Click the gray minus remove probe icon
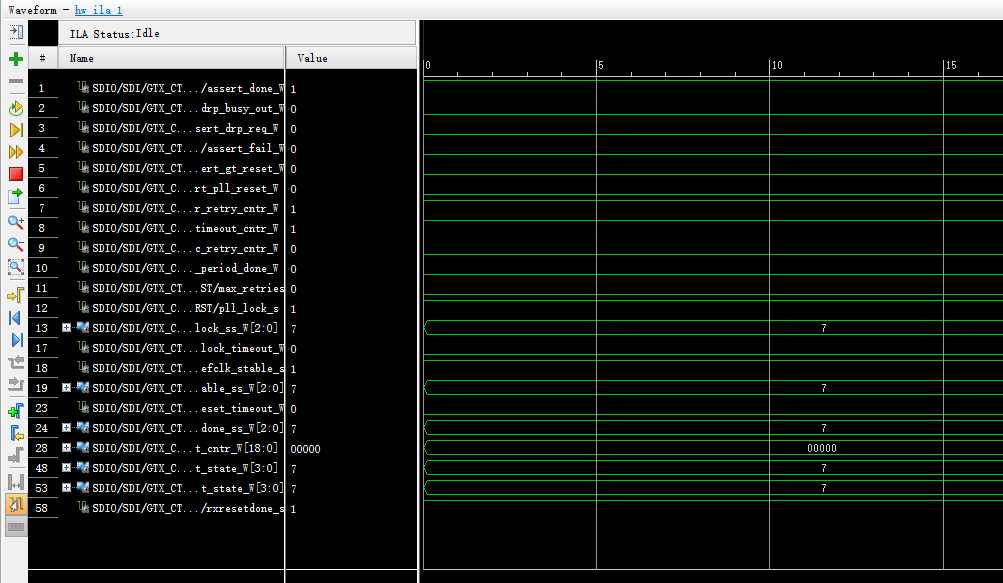 point(16,82)
